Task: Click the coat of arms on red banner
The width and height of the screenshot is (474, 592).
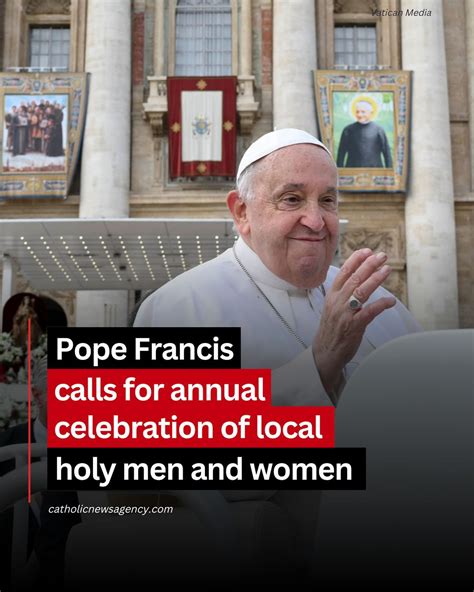Action: (x=201, y=126)
